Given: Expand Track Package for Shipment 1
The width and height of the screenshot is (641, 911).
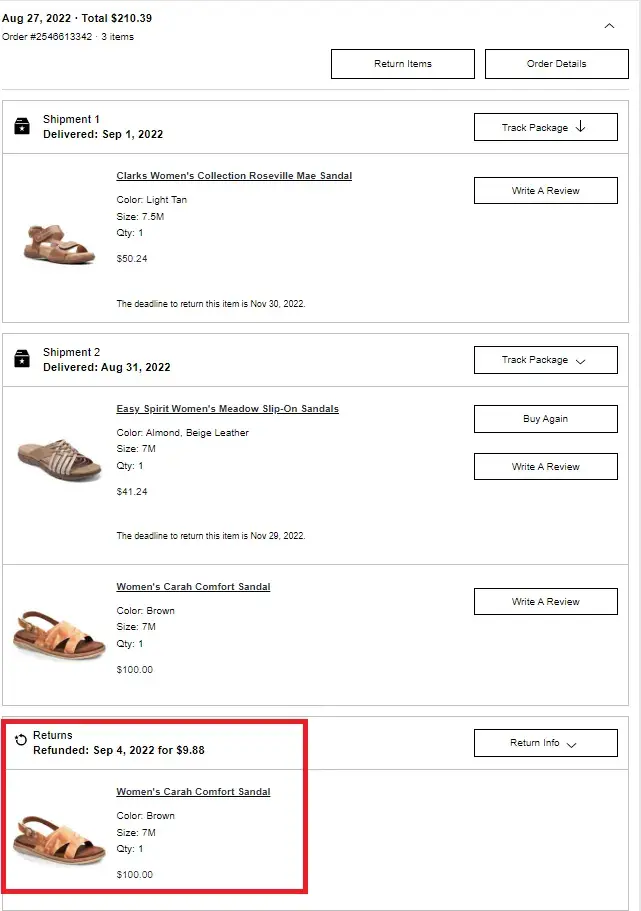Looking at the screenshot, I should (545, 127).
